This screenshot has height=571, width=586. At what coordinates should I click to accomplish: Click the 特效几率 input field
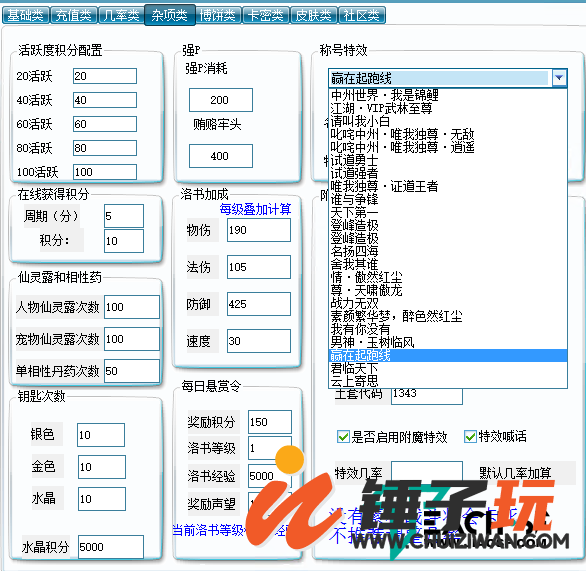point(427,472)
